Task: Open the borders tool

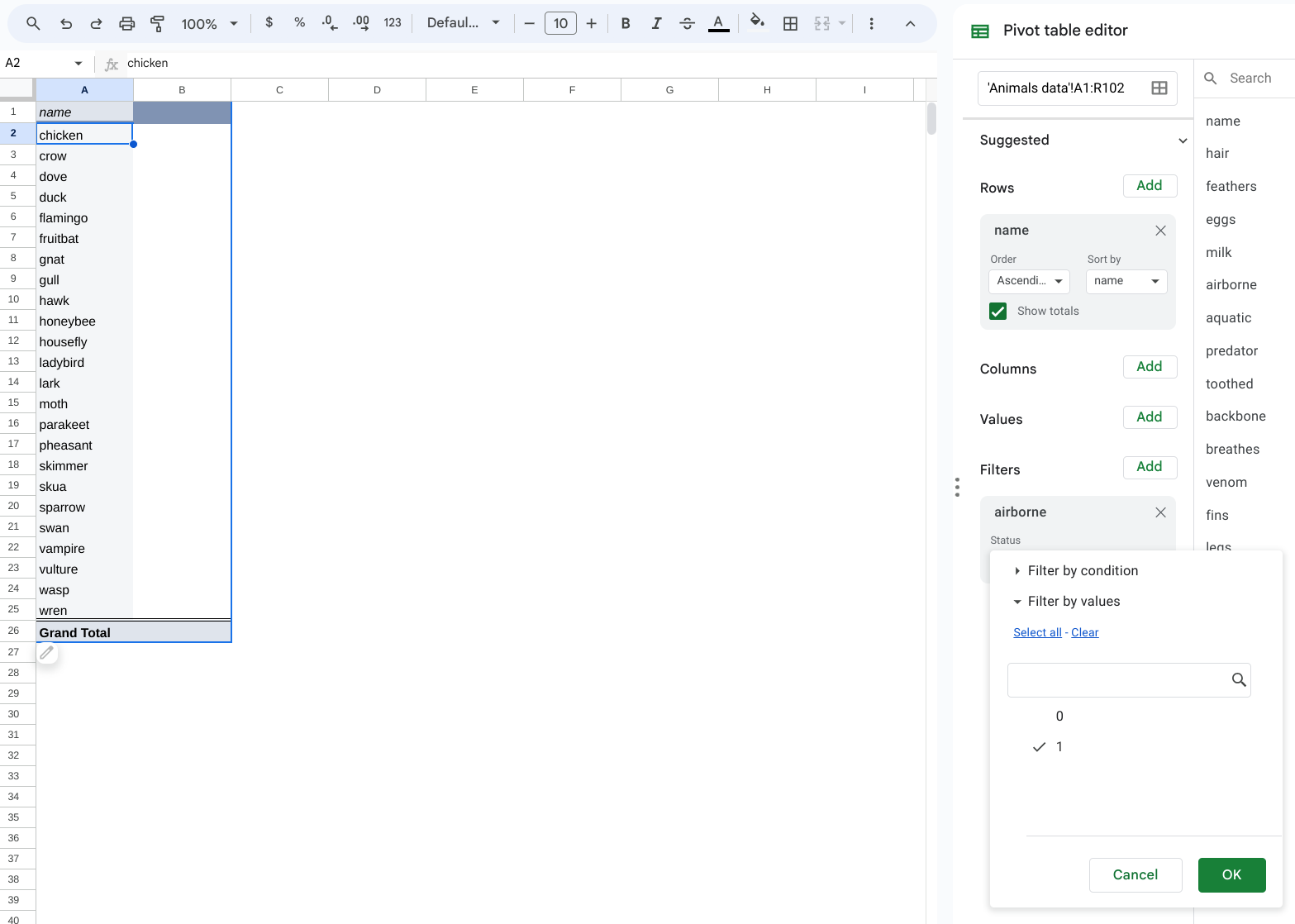Action: coord(790,24)
